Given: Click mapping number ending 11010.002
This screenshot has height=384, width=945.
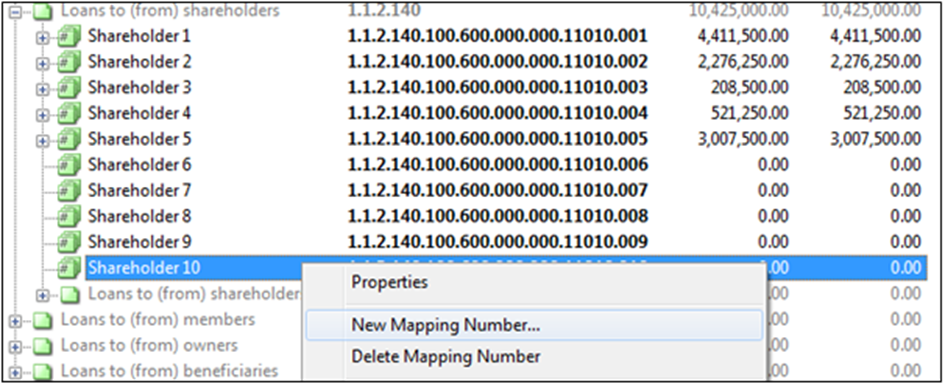Looking at the screenshot, I should (x=497, y=61).
